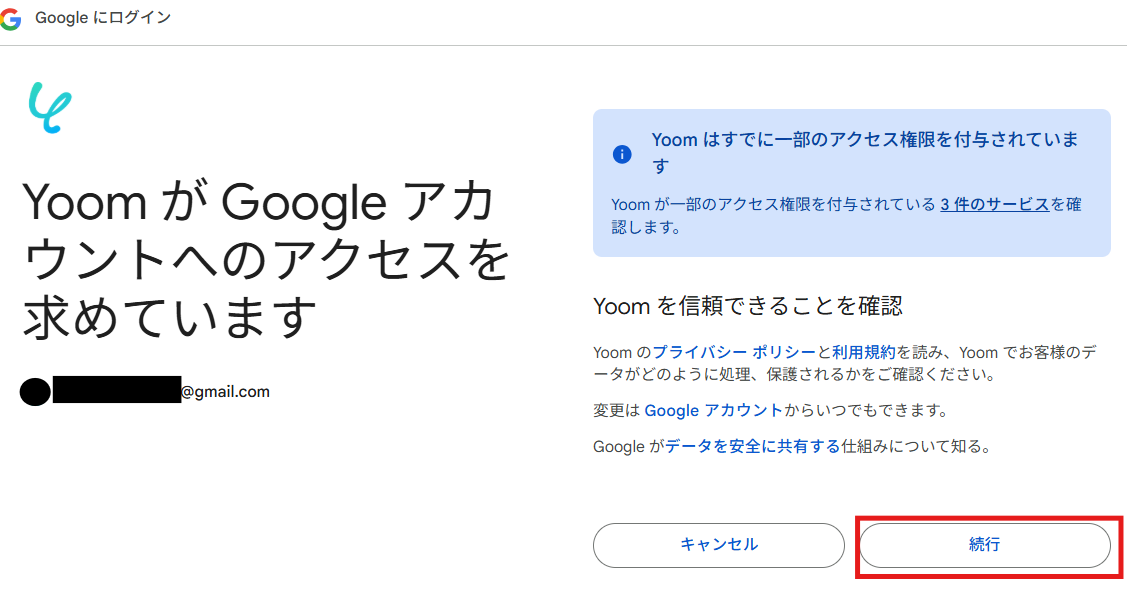Click the teal Yoom logo
This screenshot has width=1127, height=592.
click(x=50, y=108)
